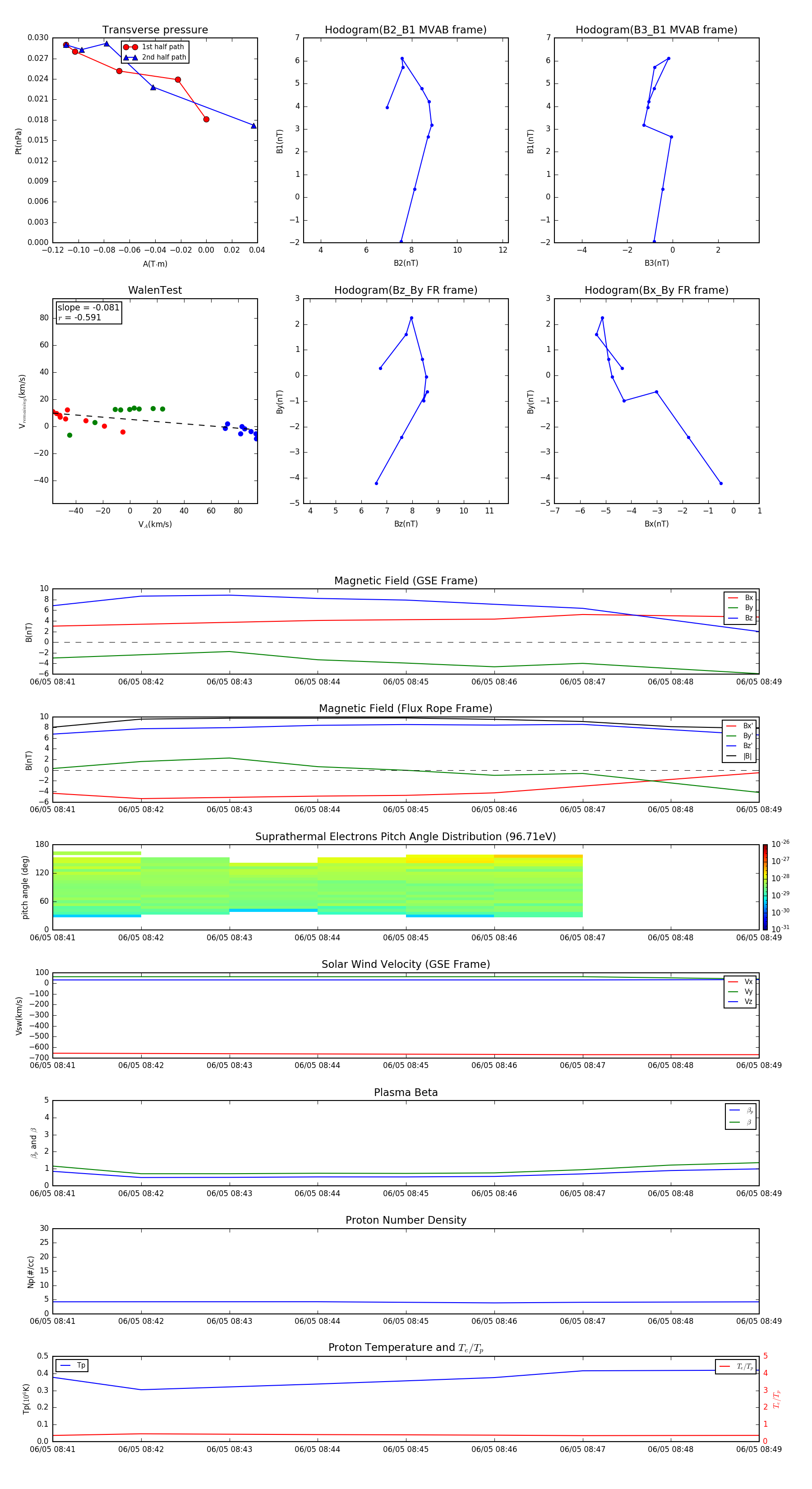
Task: Click the |B| legend entry in Flux Rope plot
Action: 739,756
